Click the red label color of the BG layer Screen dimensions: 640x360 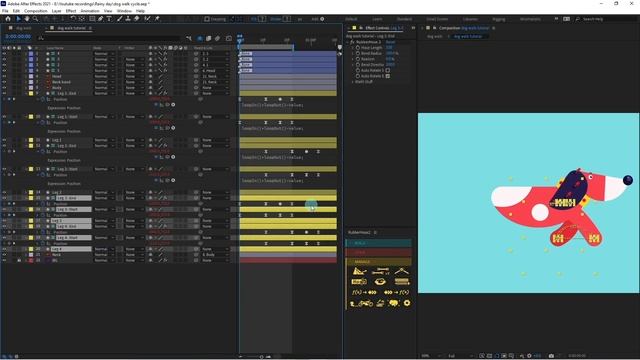(31, 260)
